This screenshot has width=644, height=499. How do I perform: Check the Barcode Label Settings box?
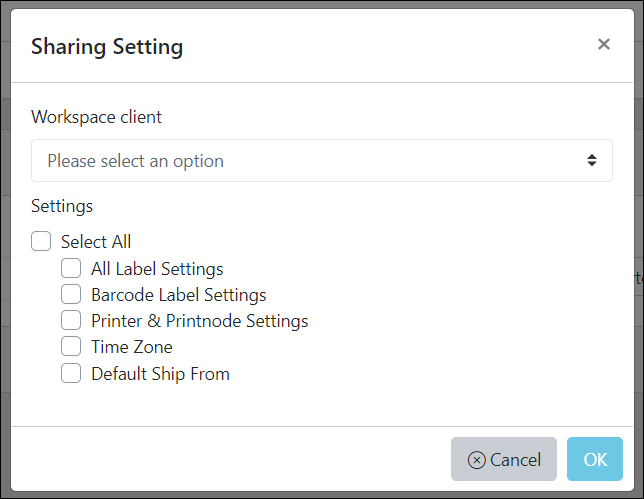[x=71, y=294]
